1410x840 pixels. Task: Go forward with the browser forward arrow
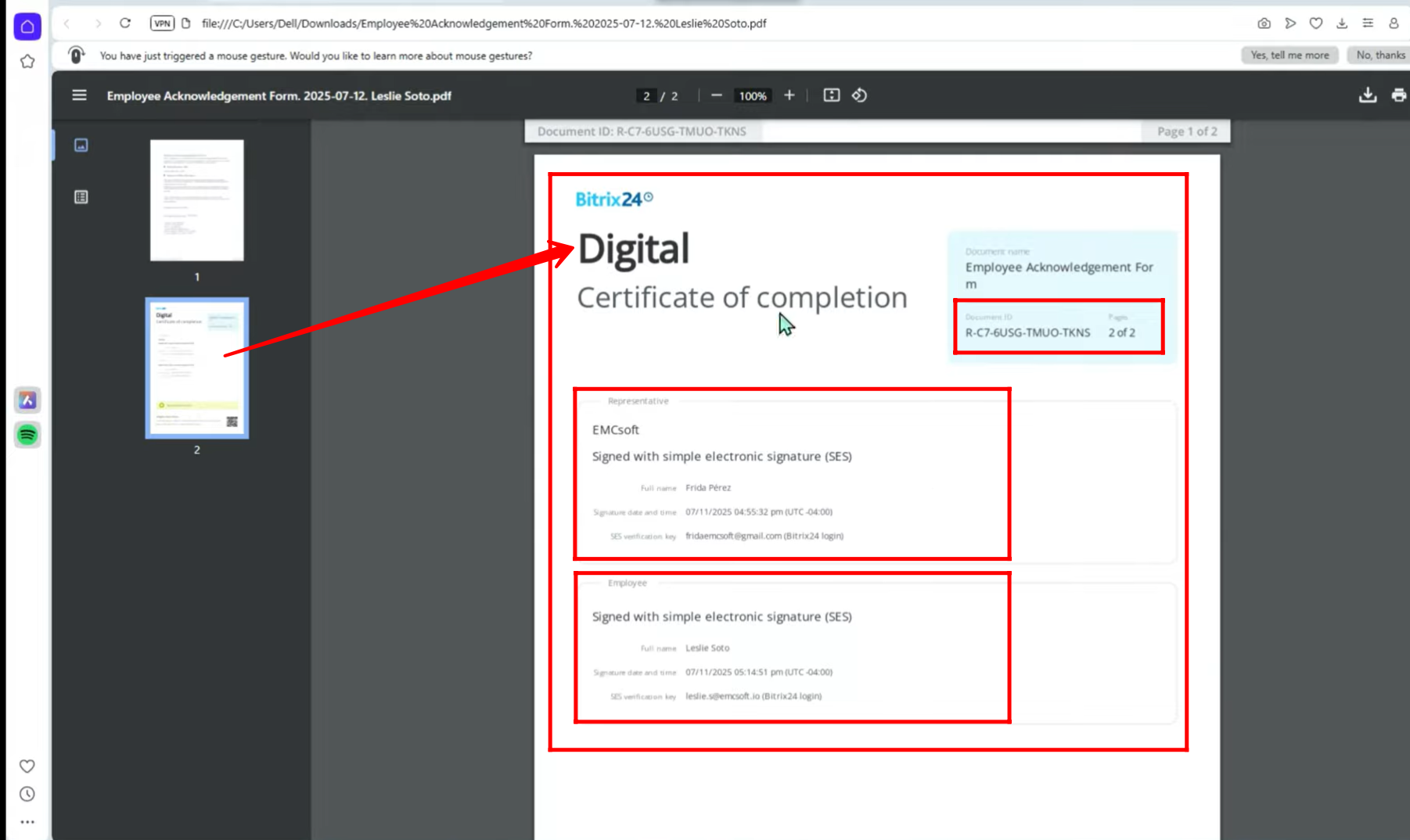pos(98,23)
